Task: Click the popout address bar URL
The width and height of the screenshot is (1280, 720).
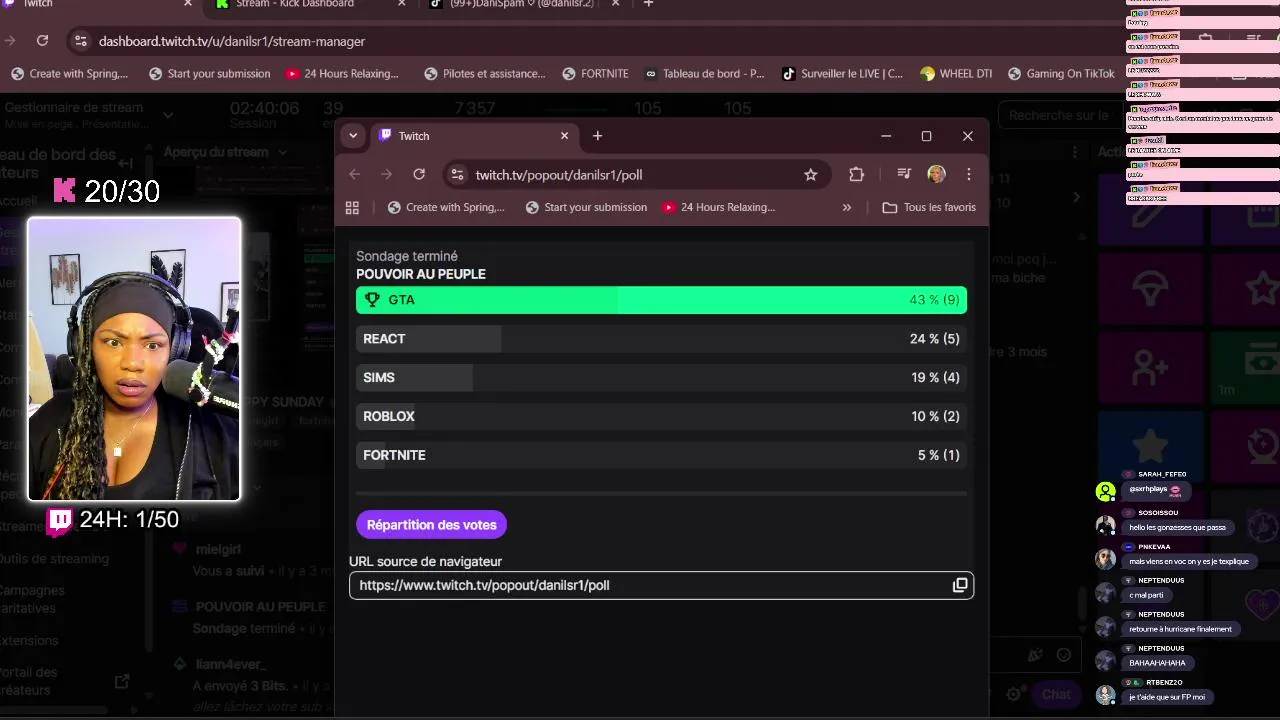Action: tap(558, 175)
